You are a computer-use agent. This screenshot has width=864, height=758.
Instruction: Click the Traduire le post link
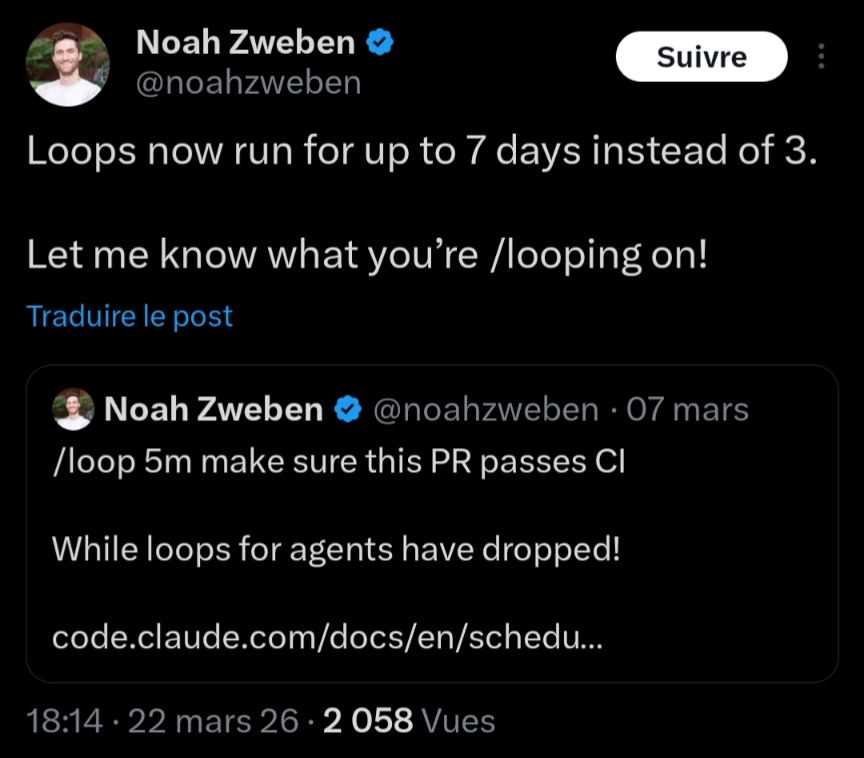[129, 316]
